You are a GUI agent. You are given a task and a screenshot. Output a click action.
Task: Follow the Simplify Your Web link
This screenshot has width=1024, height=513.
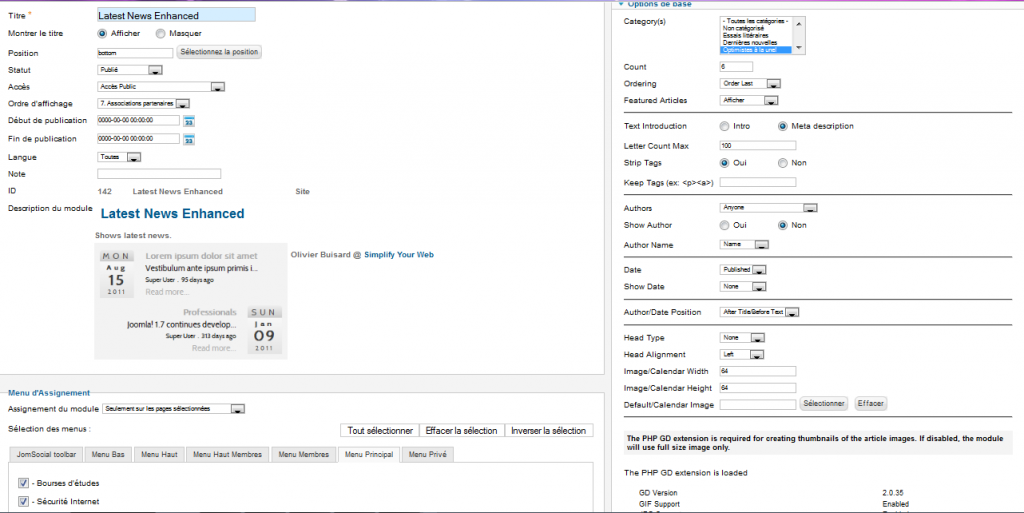click(398, 255)
